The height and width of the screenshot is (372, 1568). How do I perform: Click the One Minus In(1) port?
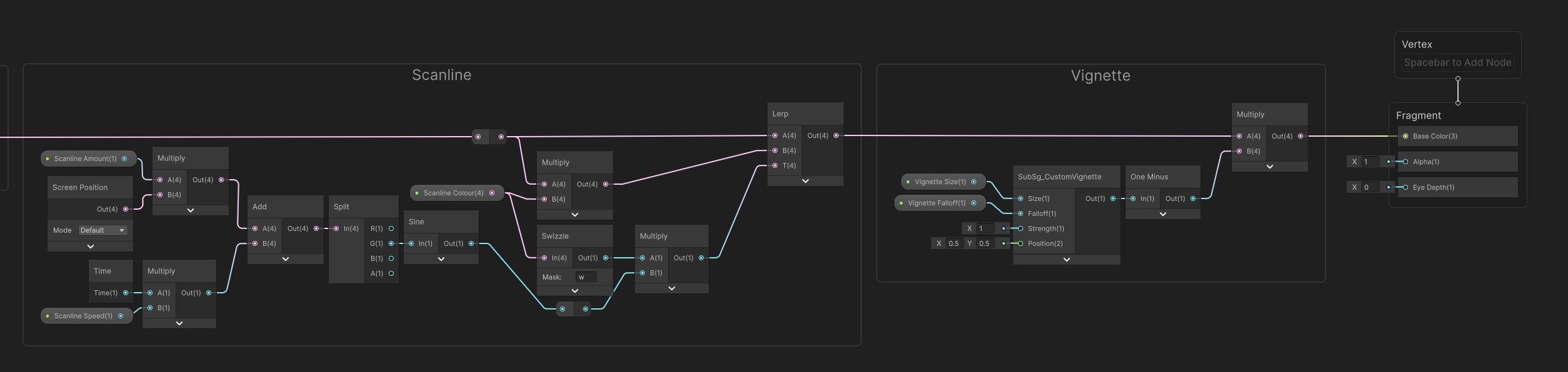point(1133,198)
